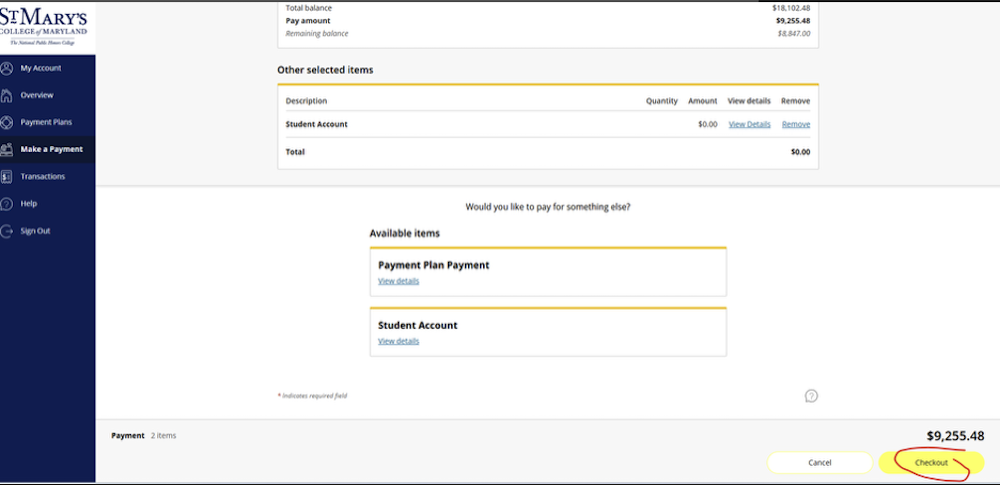
Task: Open the help chat bubble icon
Action: click(811, 396)
